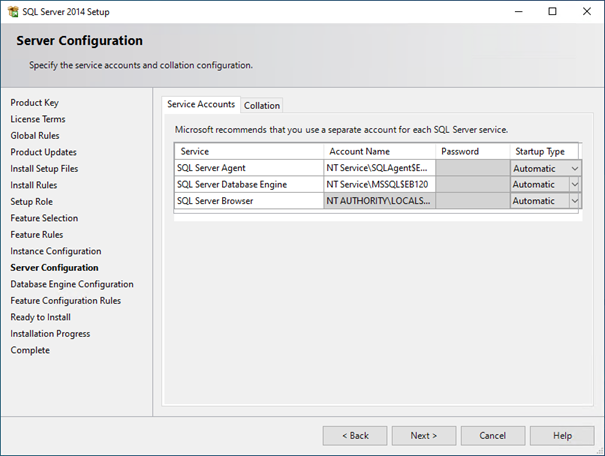The image size is (605, 456).
Task: Click Instance Configuration step in sidebar
Action: (56, 251)
